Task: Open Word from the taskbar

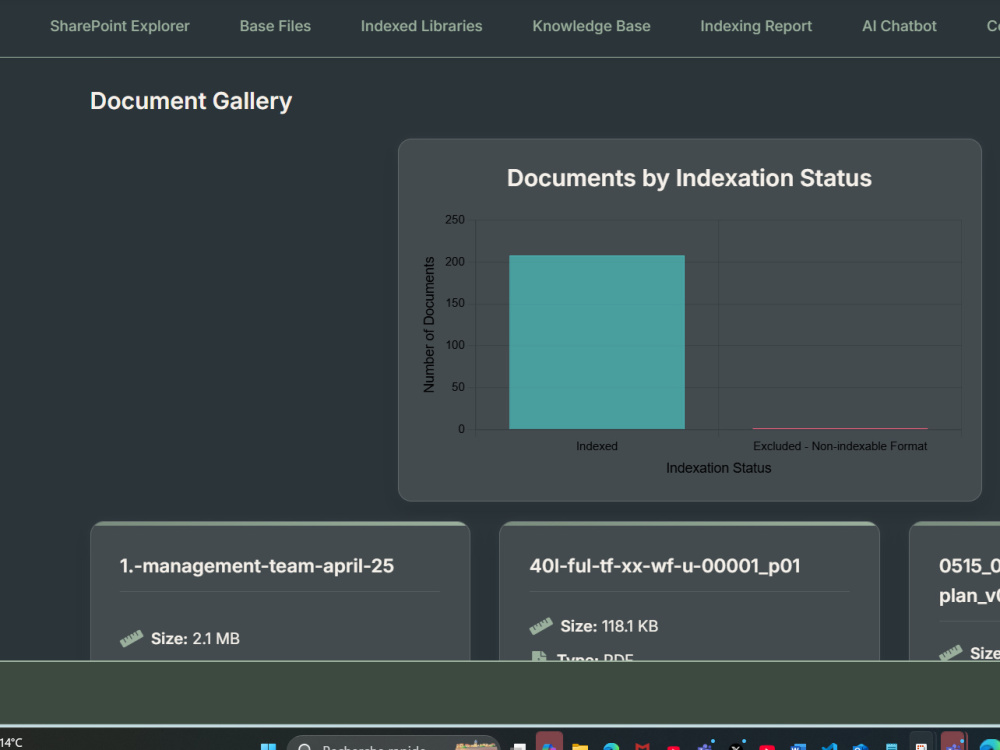Action: [798, 747]
